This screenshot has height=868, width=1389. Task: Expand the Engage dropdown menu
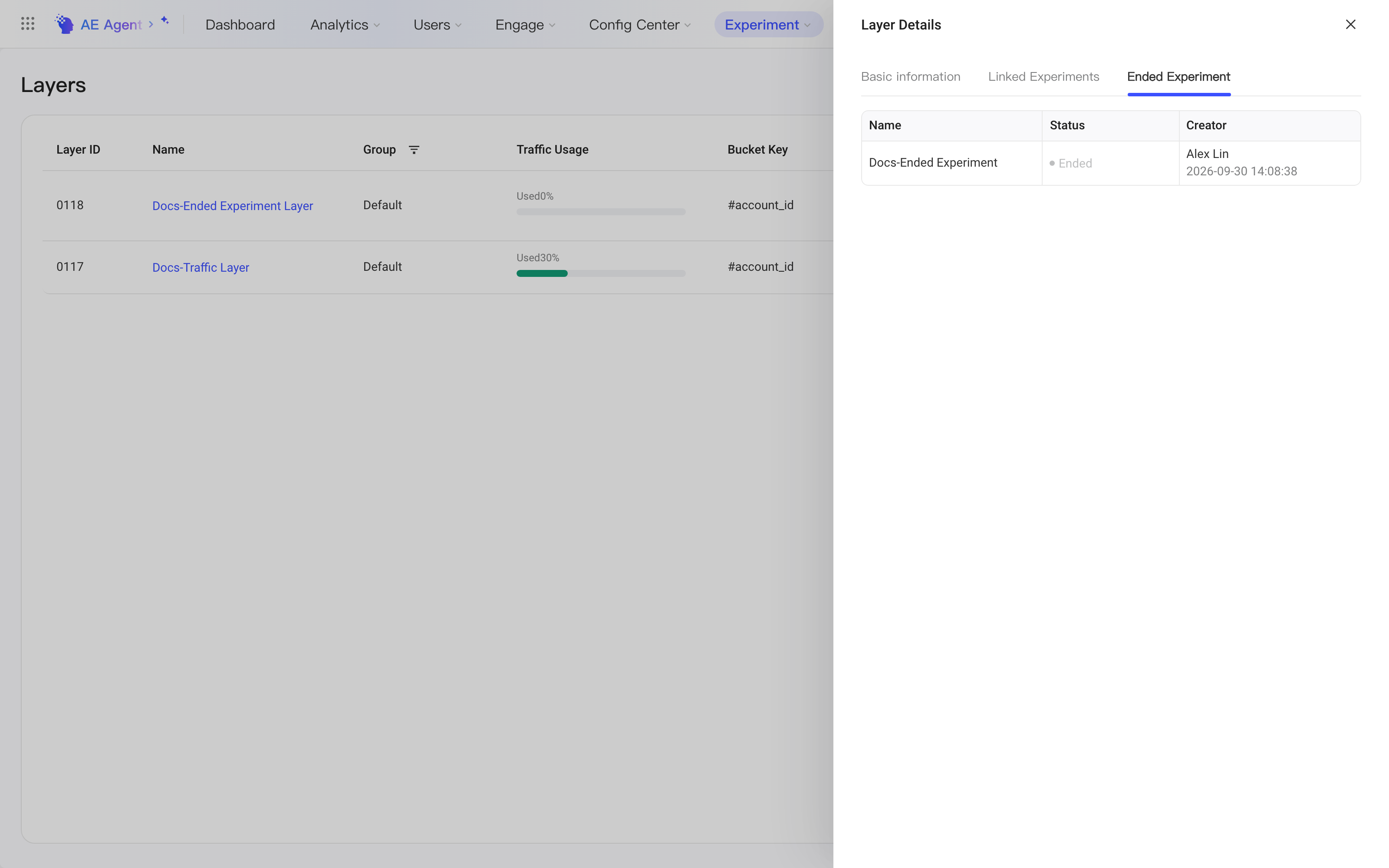click(525, 25)
